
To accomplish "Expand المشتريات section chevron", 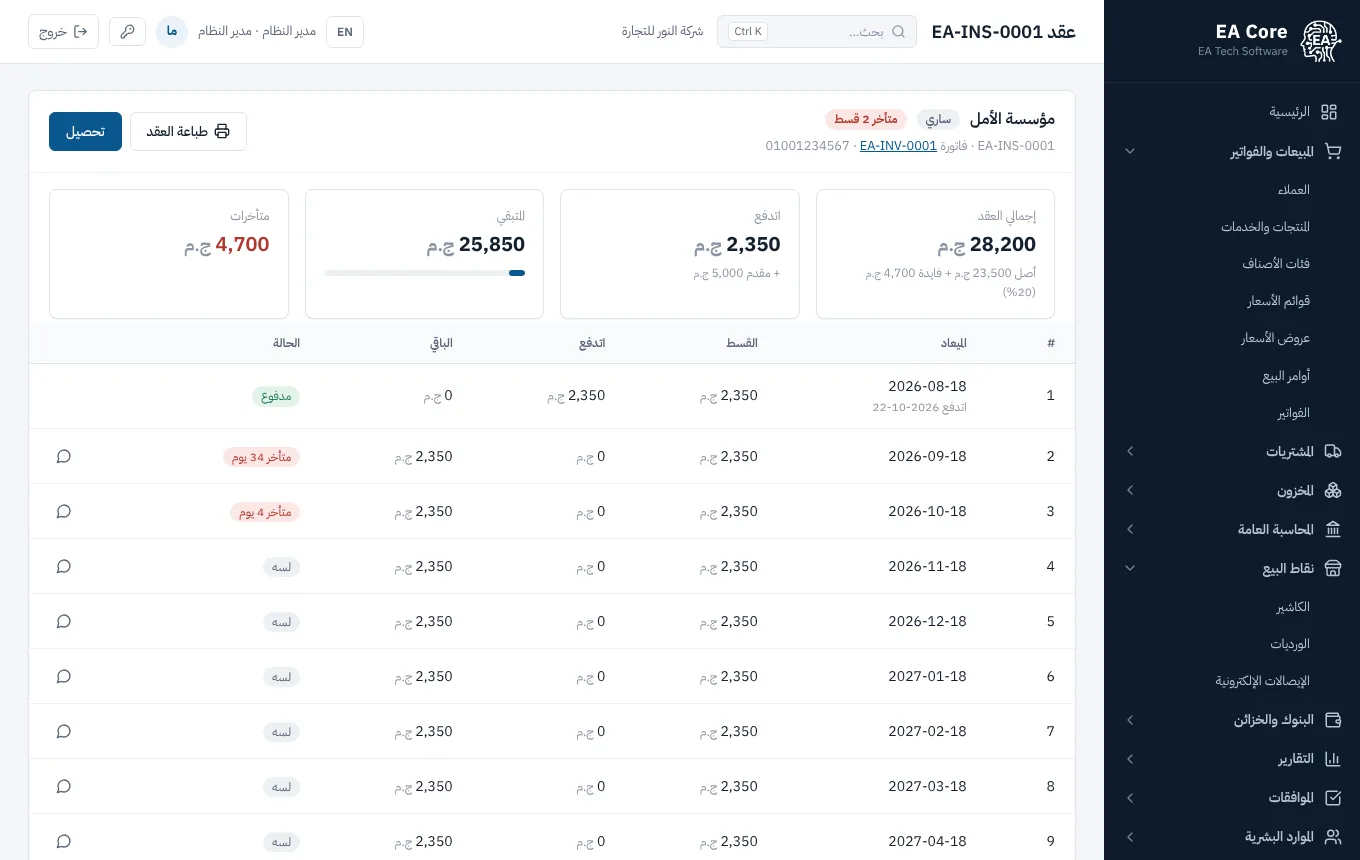I will tap(1130, 452).
